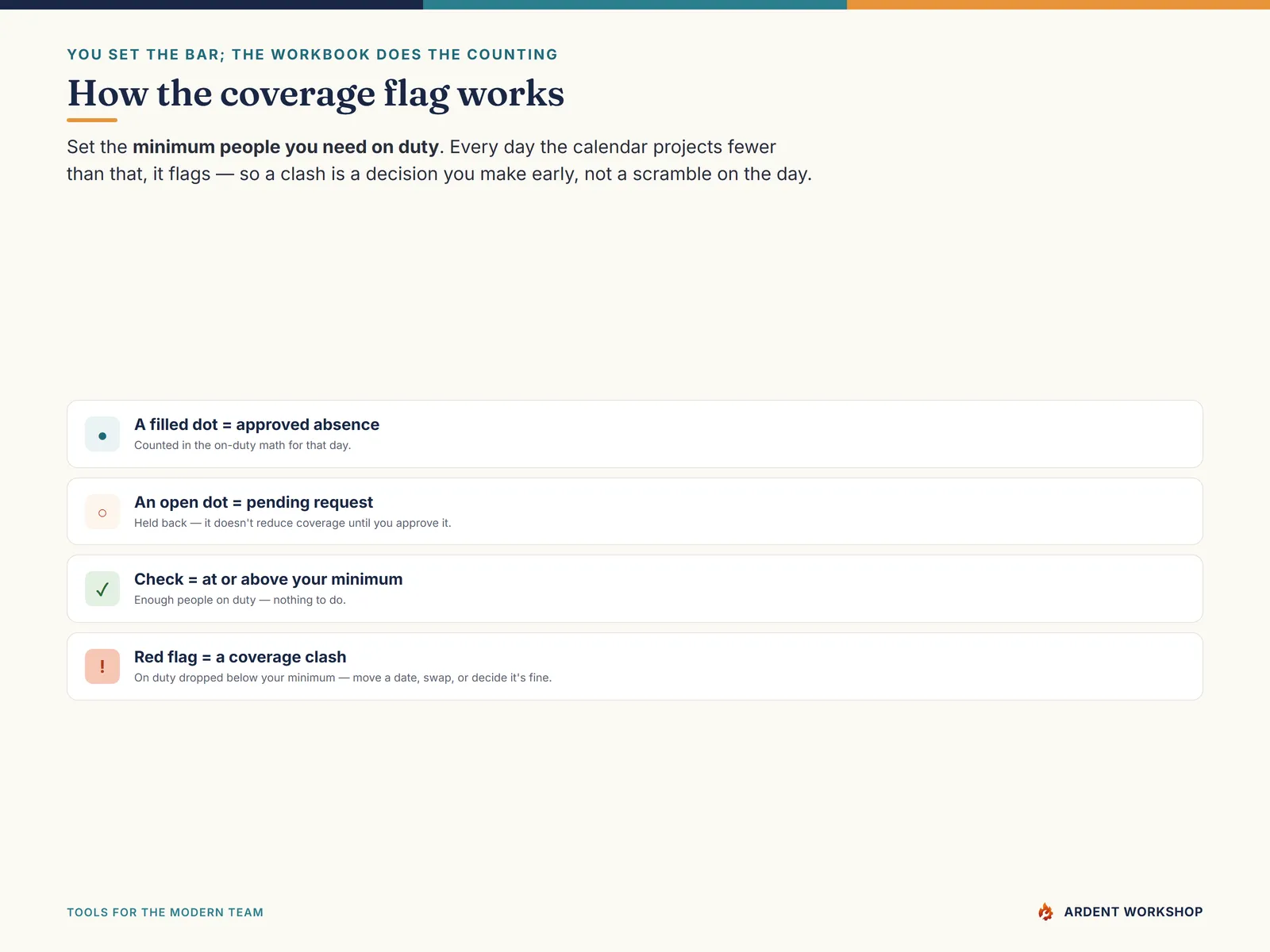Click the 'than that, it flags' intro sentence line

pyautogui.click(x=439, y=174)
